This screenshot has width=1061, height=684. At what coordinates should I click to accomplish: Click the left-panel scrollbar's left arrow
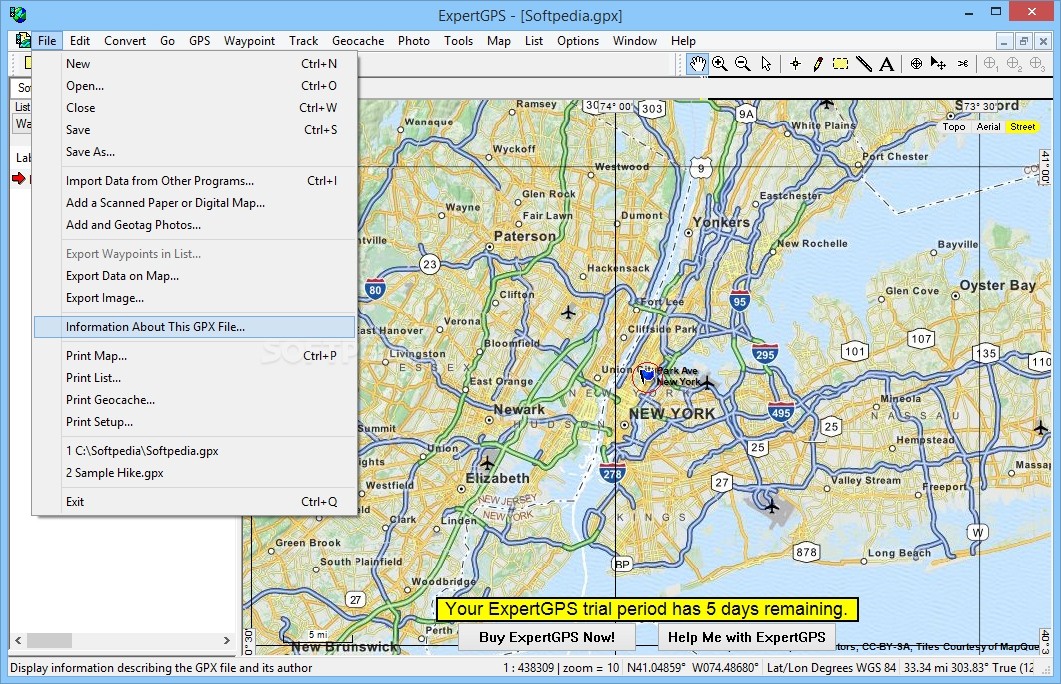click(18, 640)
